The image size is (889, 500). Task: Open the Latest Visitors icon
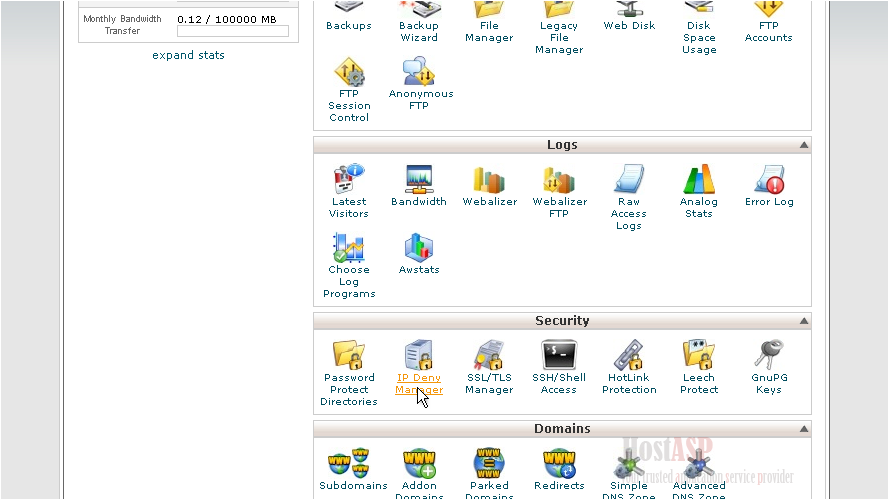[349, 180]
